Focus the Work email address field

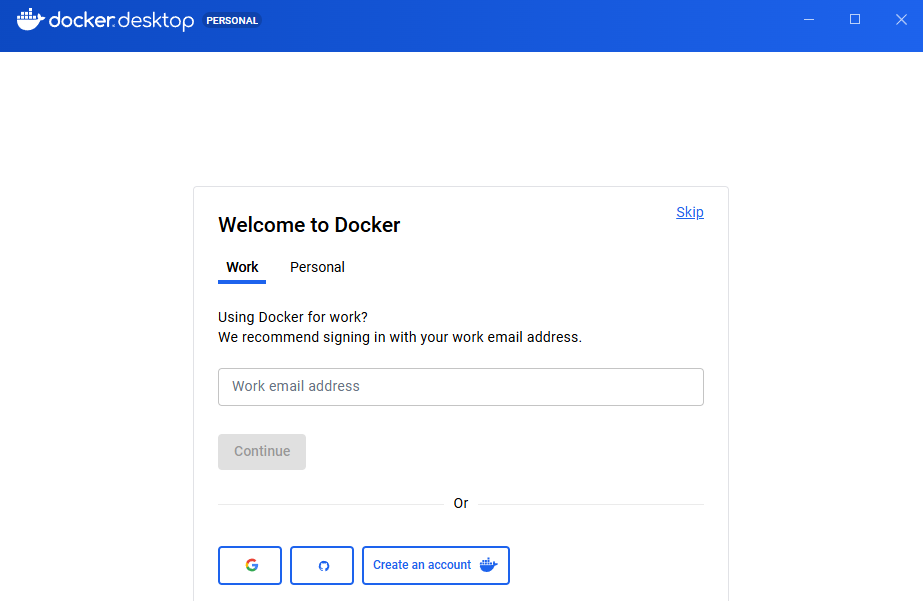pyautogui.click(x=460, y=386)
